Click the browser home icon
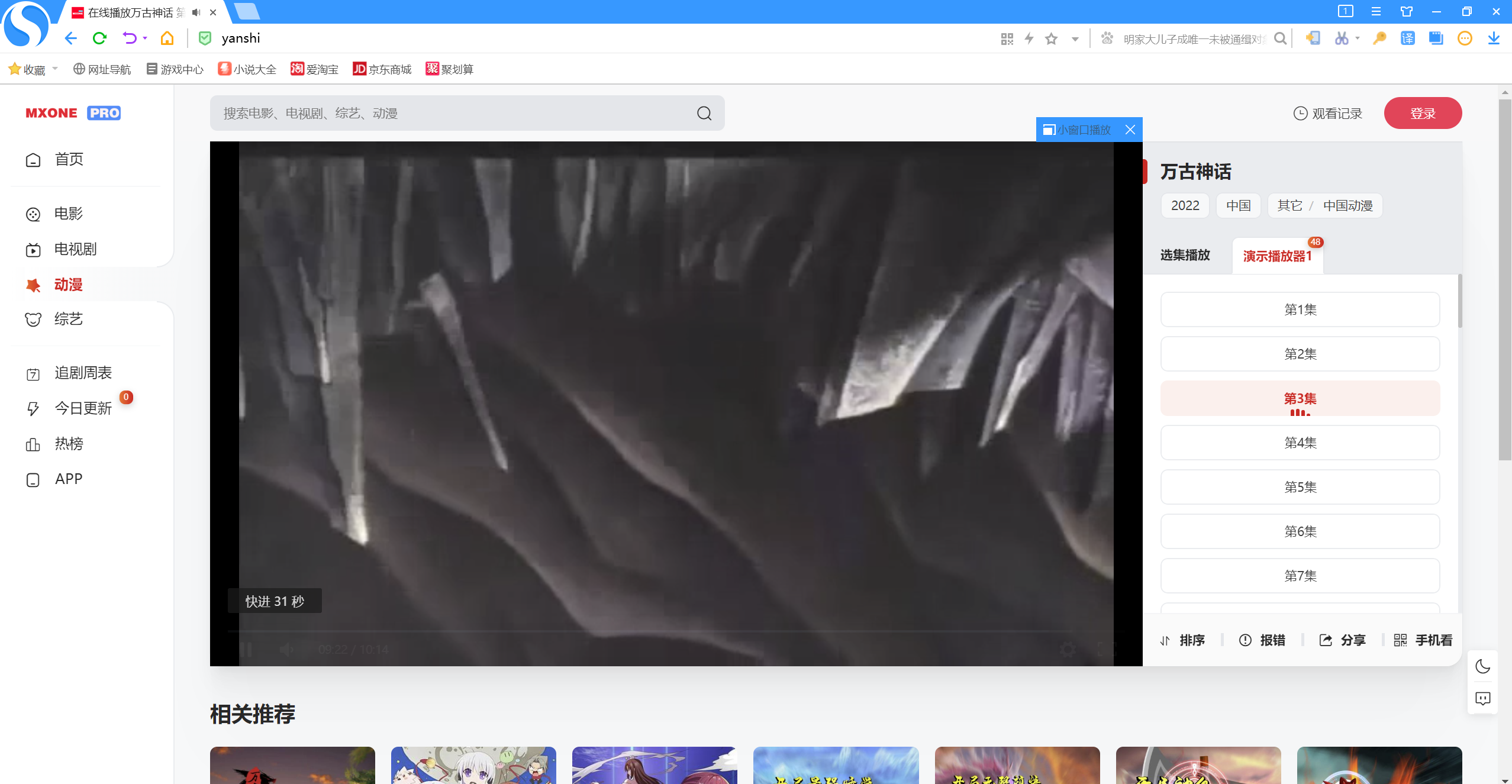 tap(167, 38)
